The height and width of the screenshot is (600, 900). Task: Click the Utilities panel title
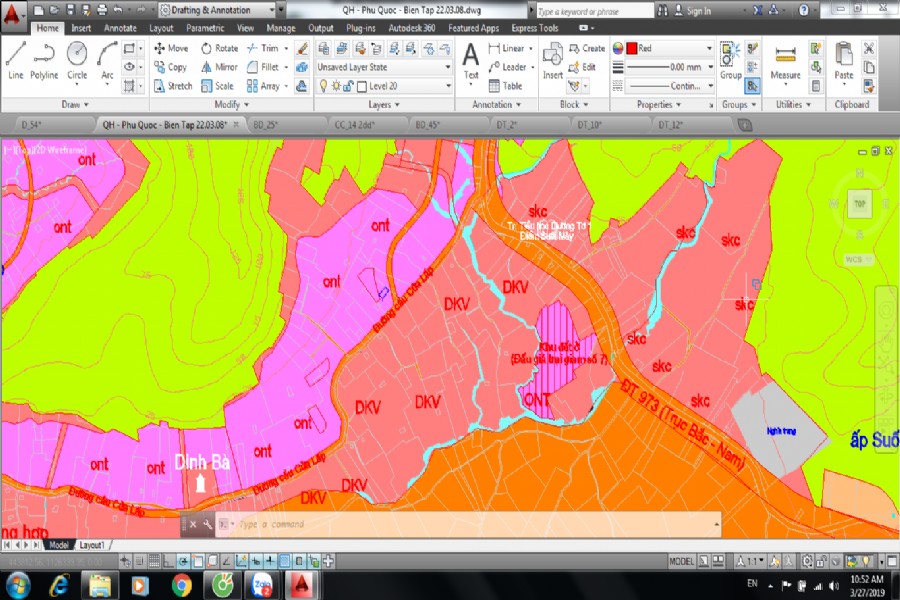[793, 104]
